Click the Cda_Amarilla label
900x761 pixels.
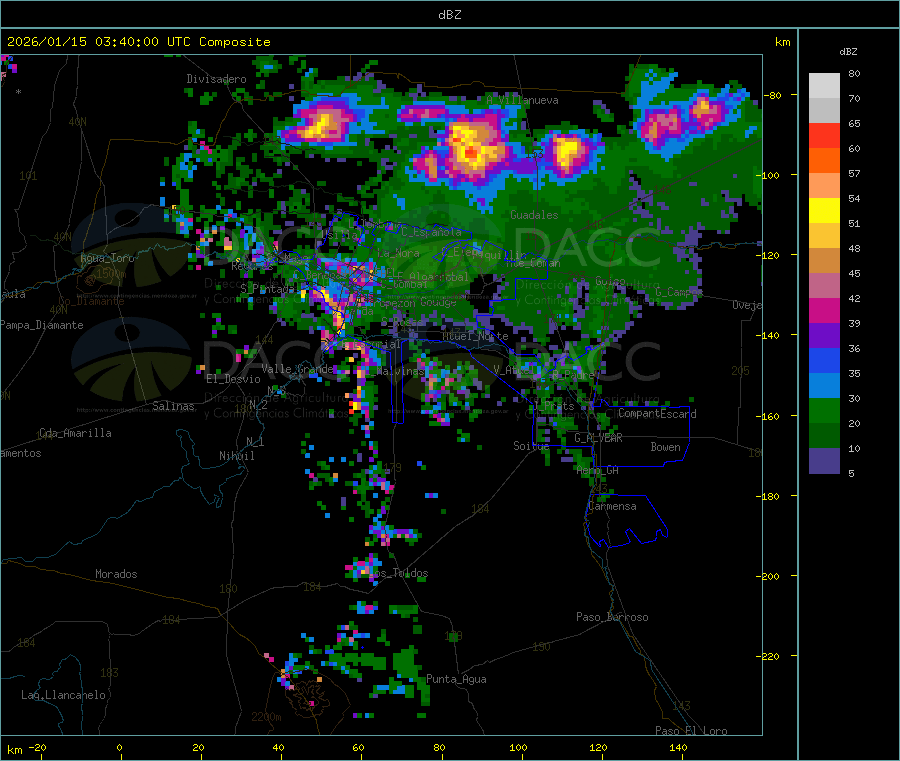(x=75, y=433)
